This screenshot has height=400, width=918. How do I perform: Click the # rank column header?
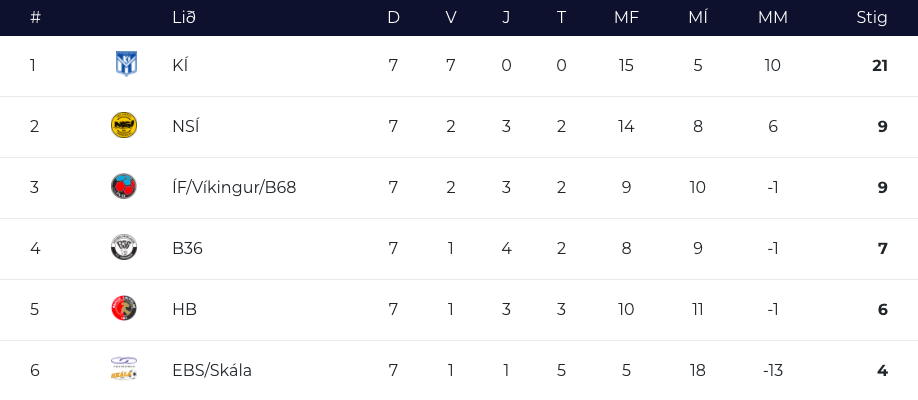(35, 17)
